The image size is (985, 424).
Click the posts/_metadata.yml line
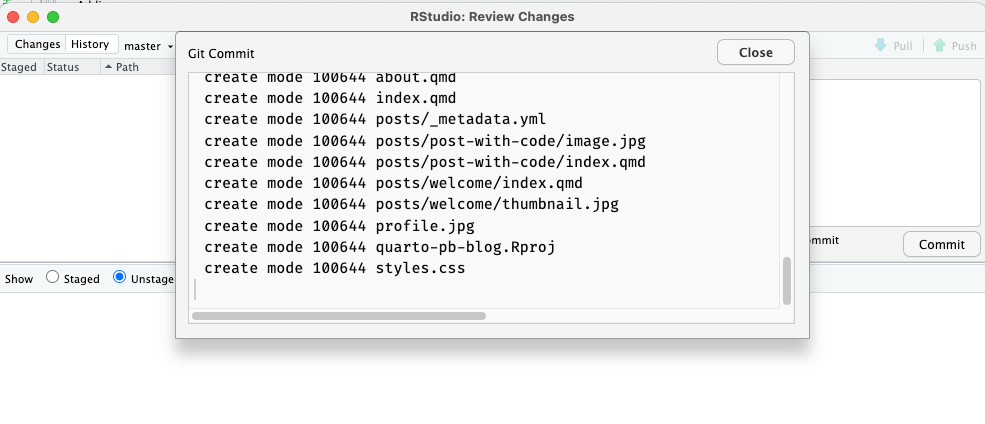click(375, 119)
